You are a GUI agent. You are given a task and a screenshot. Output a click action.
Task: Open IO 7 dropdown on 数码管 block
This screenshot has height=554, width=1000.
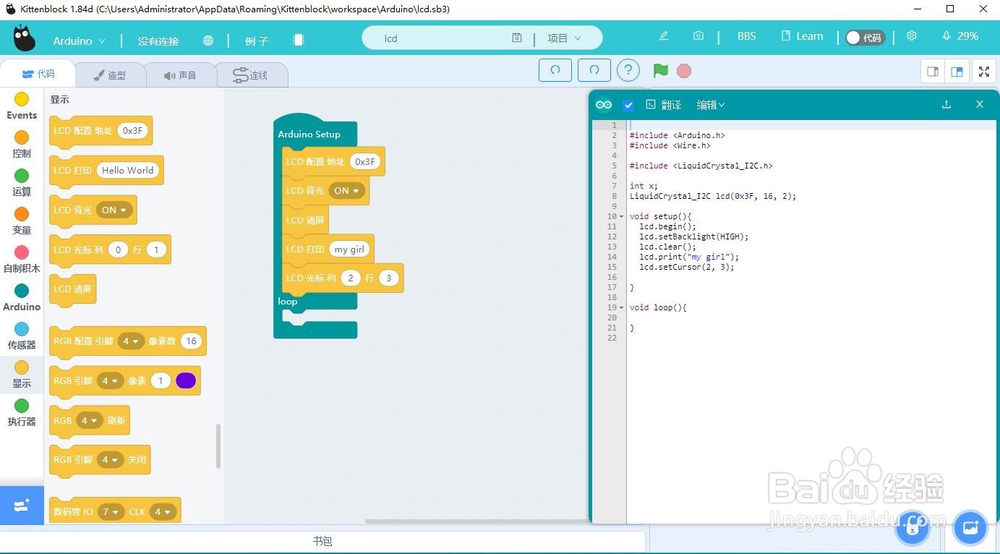(x=110, y=512)
